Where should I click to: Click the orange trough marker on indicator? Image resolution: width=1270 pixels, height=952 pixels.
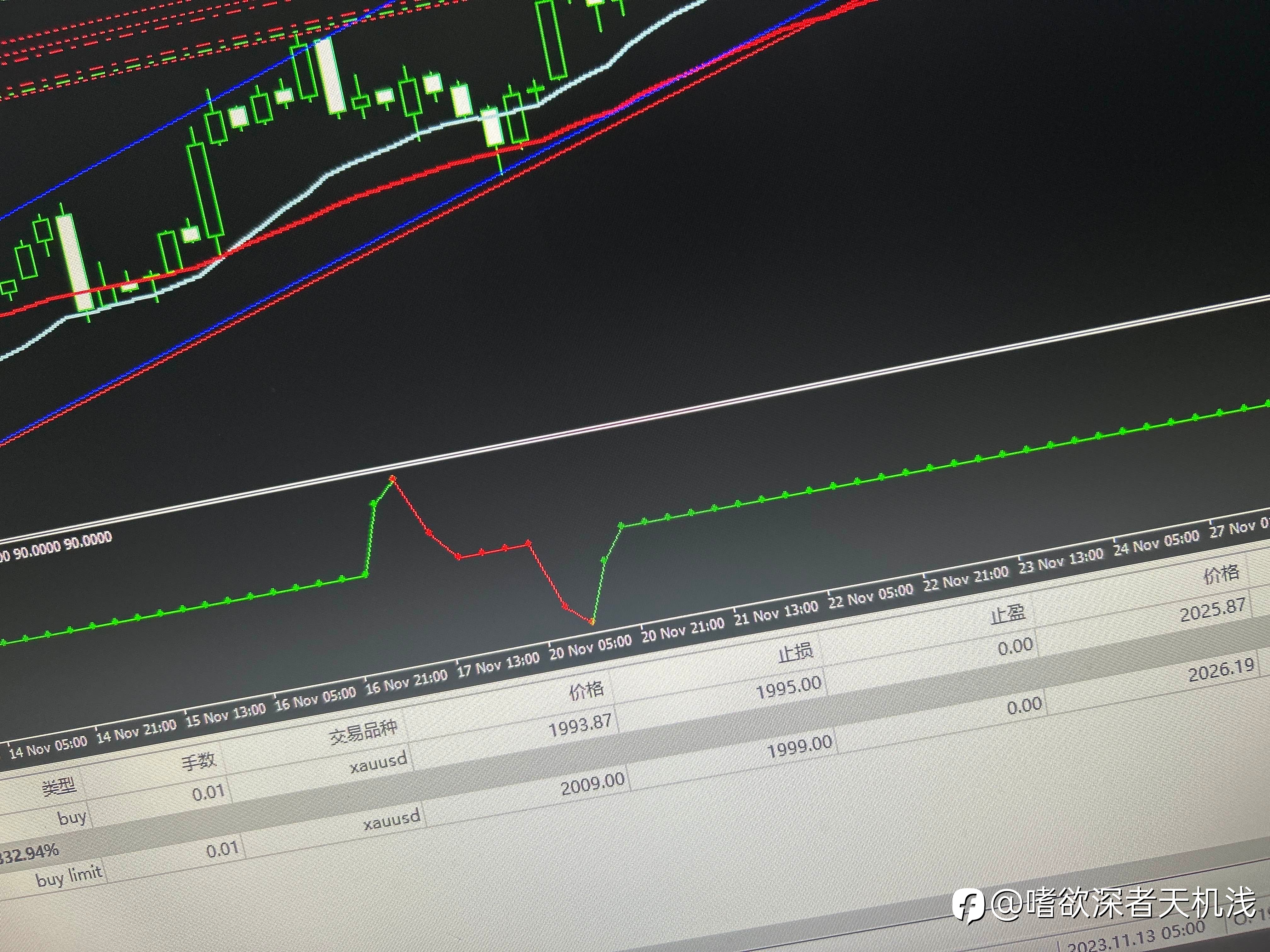click(592, 621)
